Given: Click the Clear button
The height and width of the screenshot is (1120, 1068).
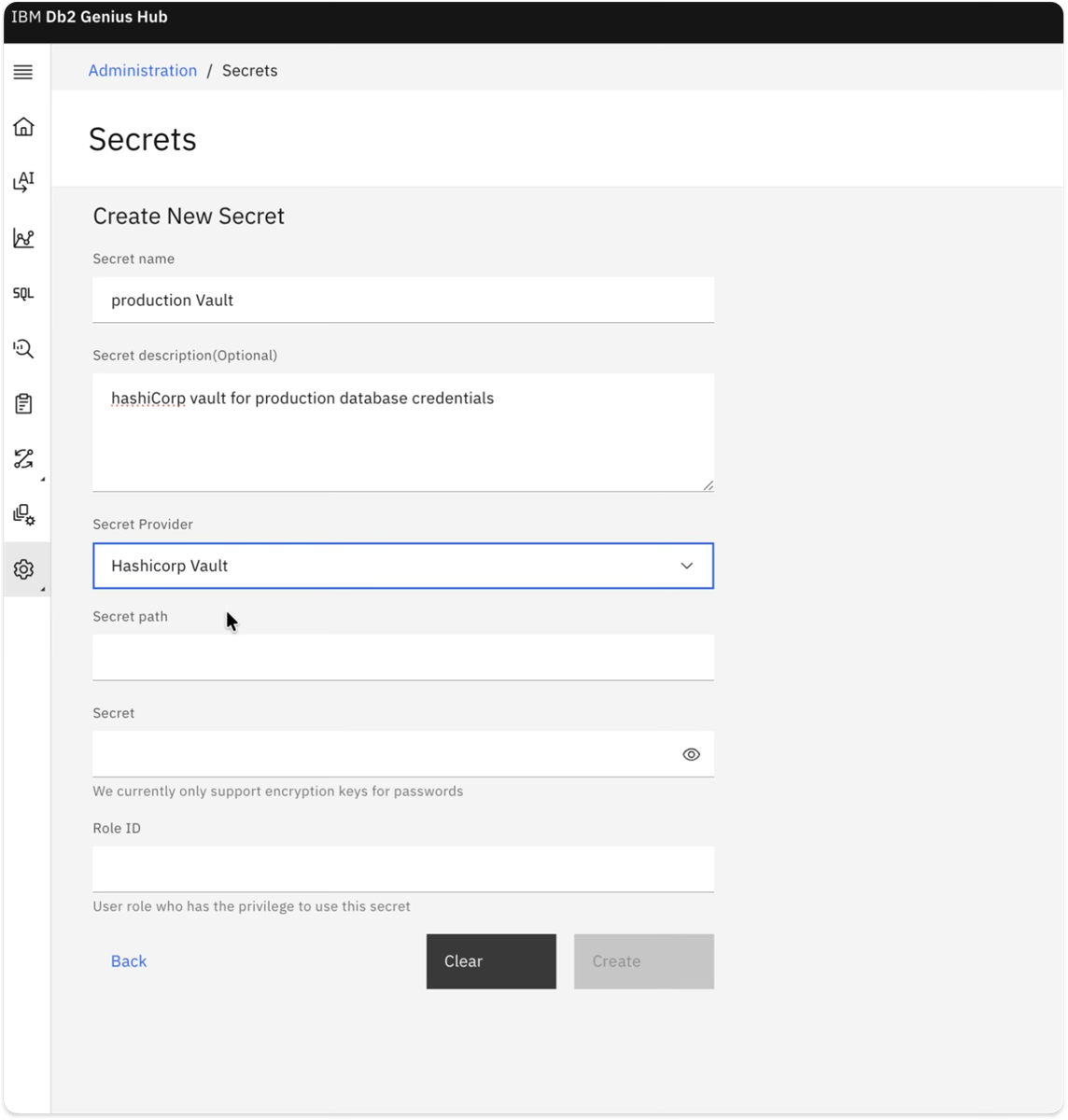Looking at the screenshot, I should 491,961.
